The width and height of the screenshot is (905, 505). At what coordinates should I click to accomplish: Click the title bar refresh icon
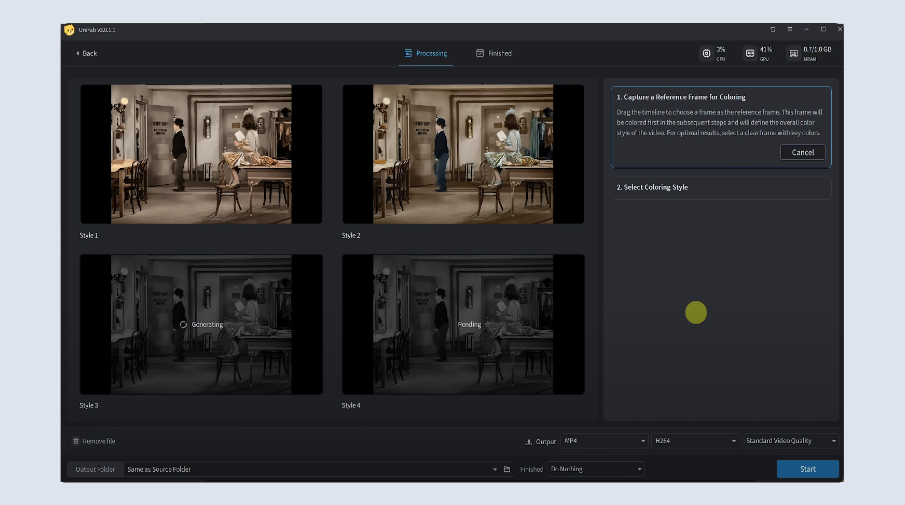[x=773, y=29]
